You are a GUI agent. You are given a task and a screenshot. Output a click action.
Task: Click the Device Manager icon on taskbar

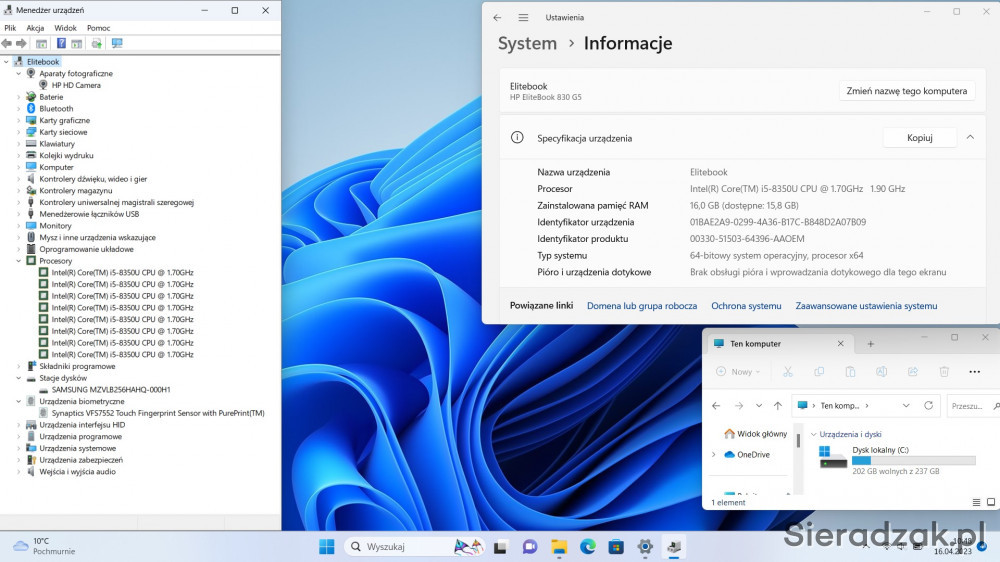[674, 547]
